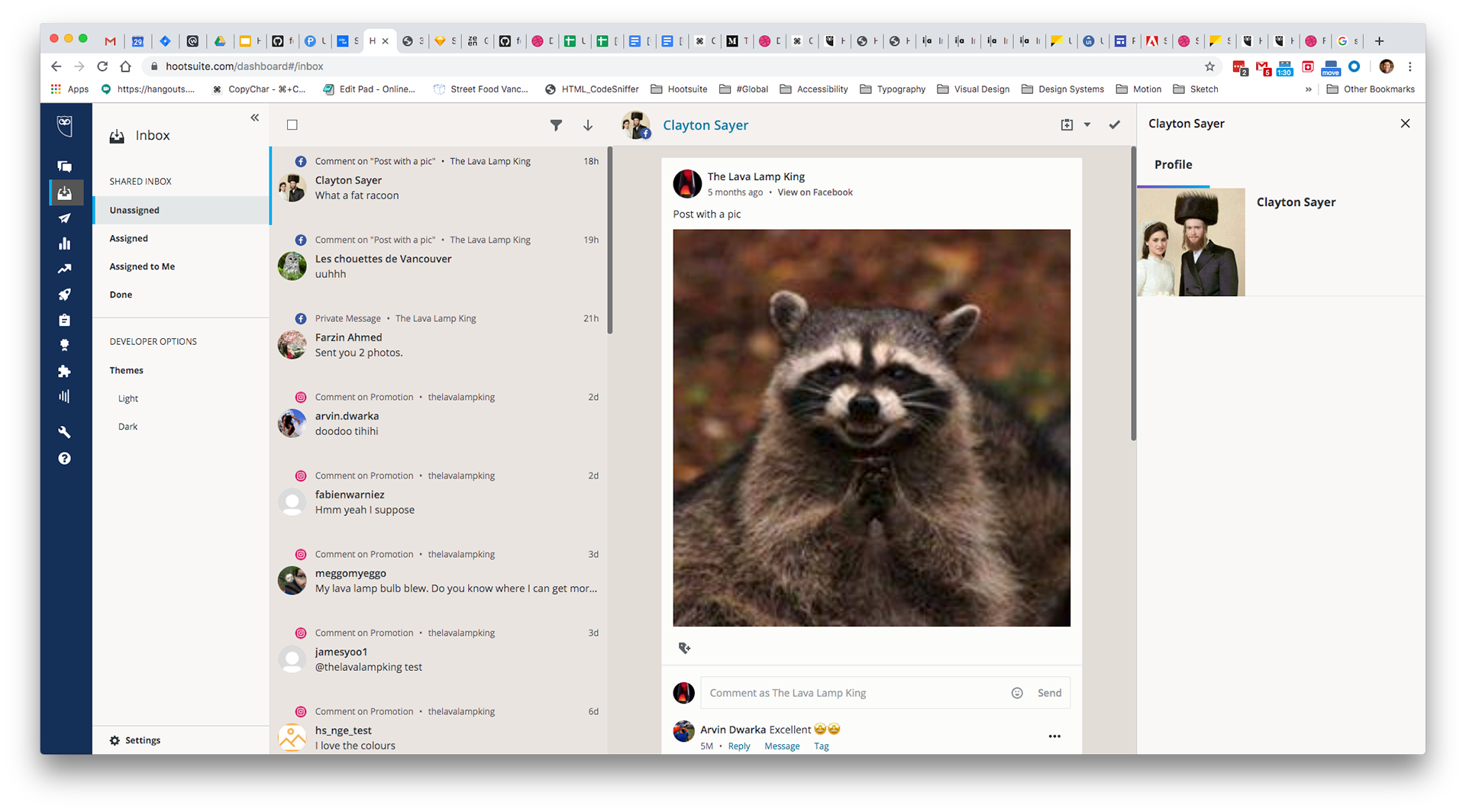The image size is (1466, 812).
Task: Click Message under Arvin Dwarka comment
Action: tap(782, 746)
